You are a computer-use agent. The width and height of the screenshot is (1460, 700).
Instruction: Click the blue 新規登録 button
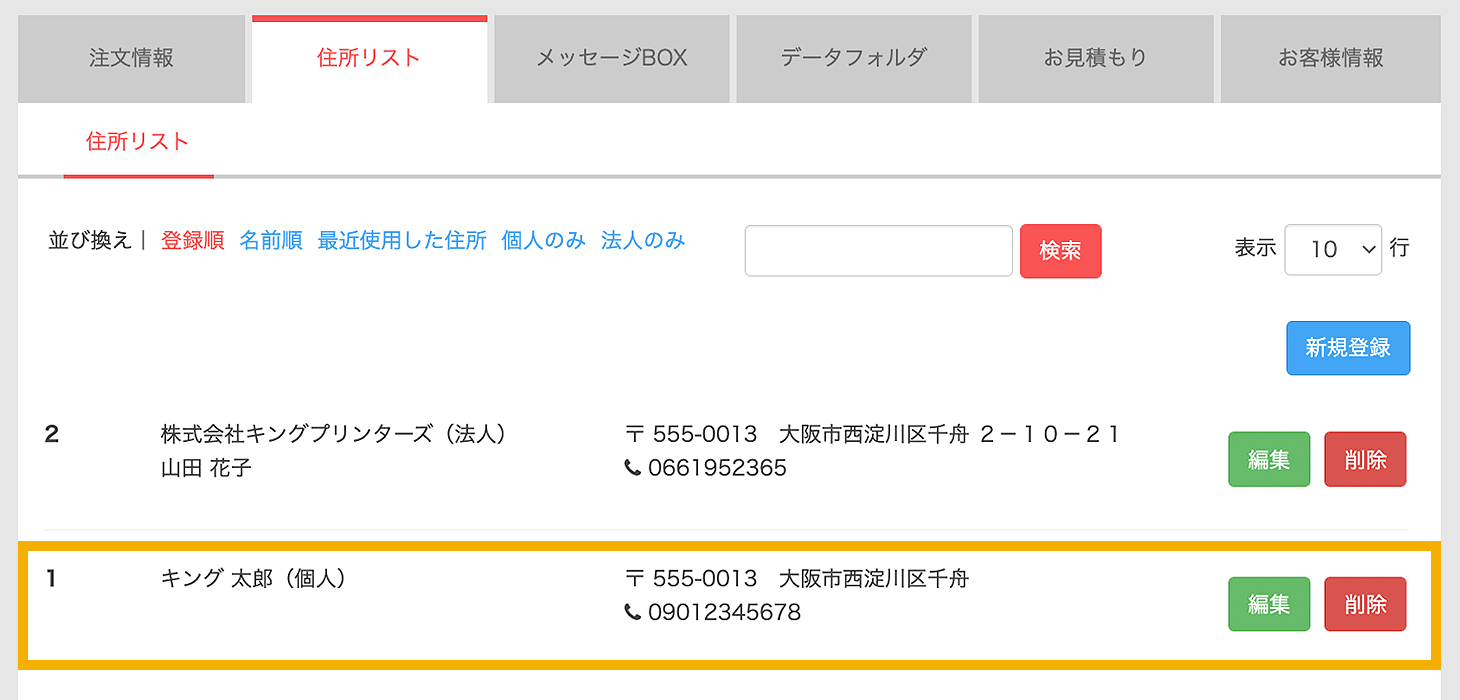click(x=1347, y=348)
